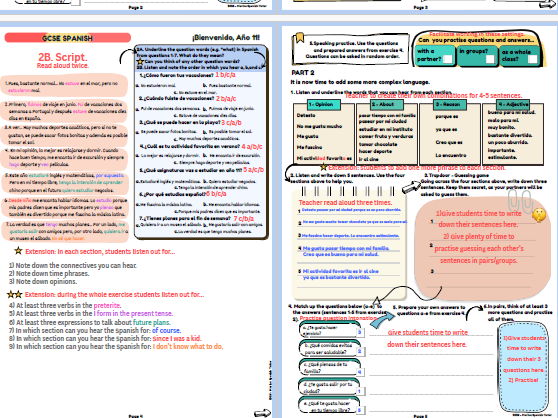Select the '2 - About' column label

[387, 105]
